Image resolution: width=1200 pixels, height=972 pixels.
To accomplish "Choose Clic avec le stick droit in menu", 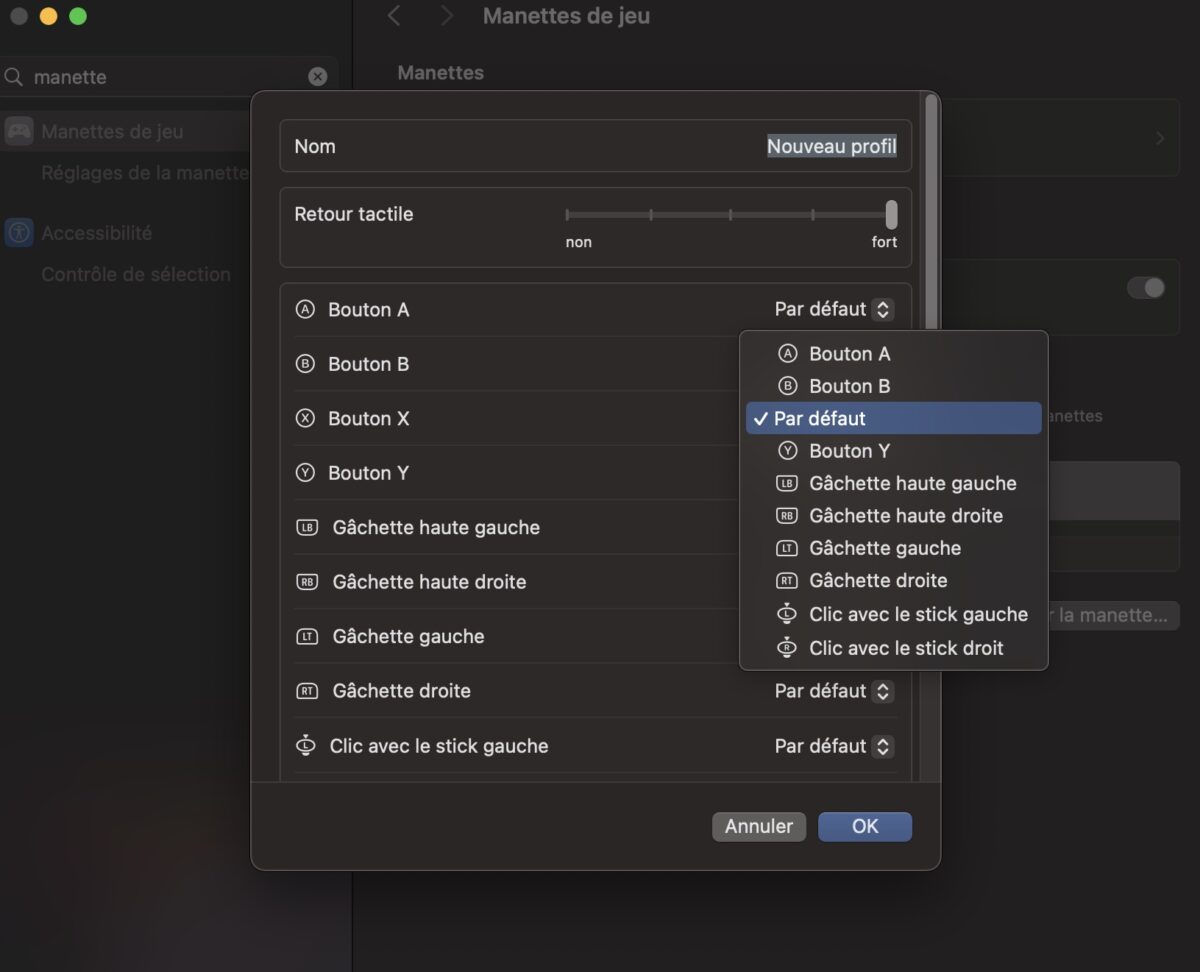I will click(894, 647).
